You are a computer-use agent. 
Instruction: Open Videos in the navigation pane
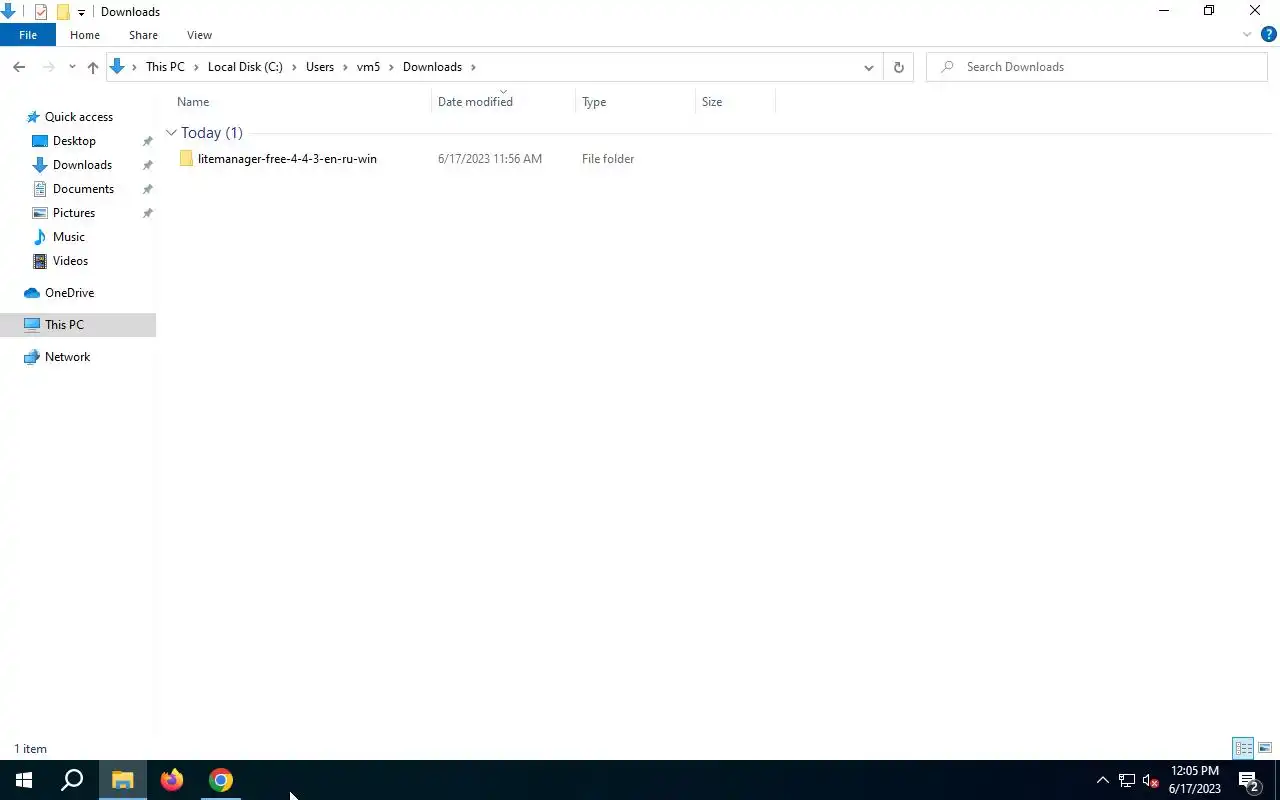(x=70, y=261)
